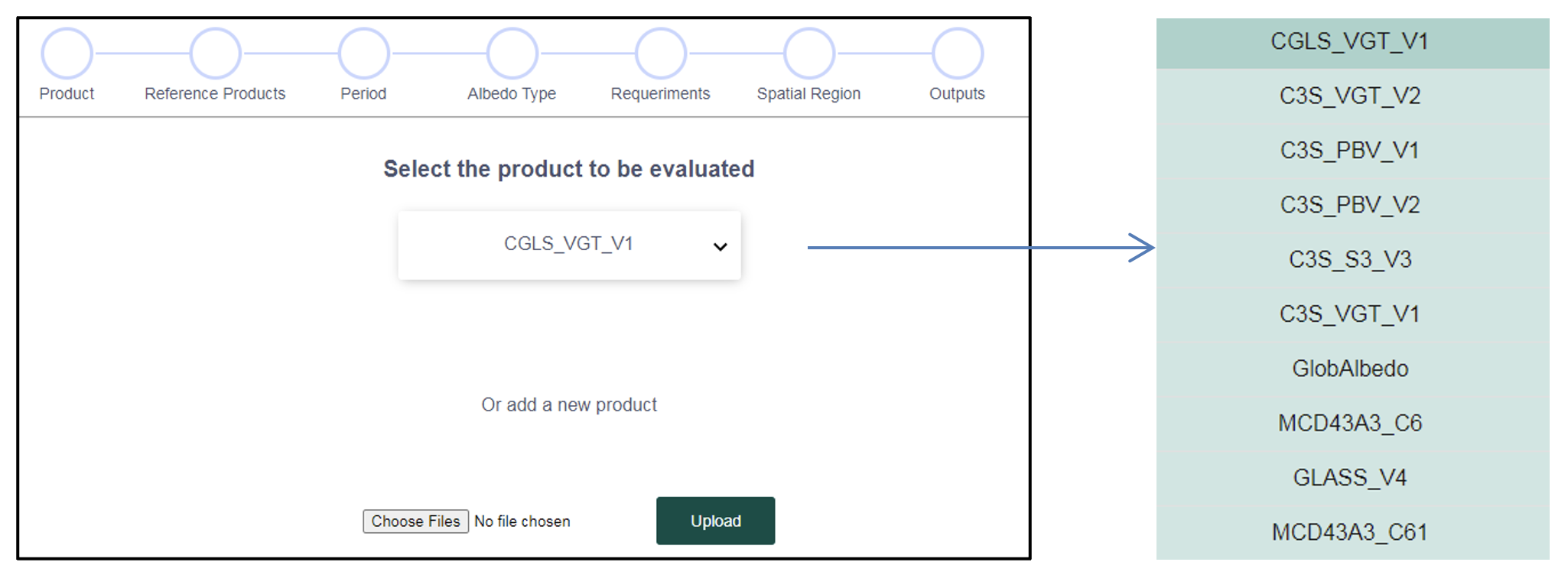Open the Albedo Type step circle
This screenshot has height=575, width=1568.
(x=512, y=54)
